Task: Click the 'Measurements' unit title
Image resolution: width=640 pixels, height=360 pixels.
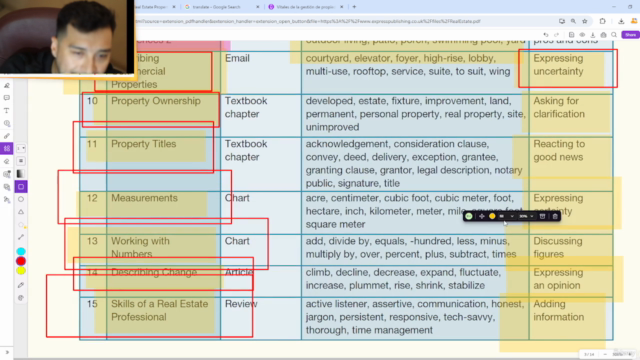Action: point(144,198)
